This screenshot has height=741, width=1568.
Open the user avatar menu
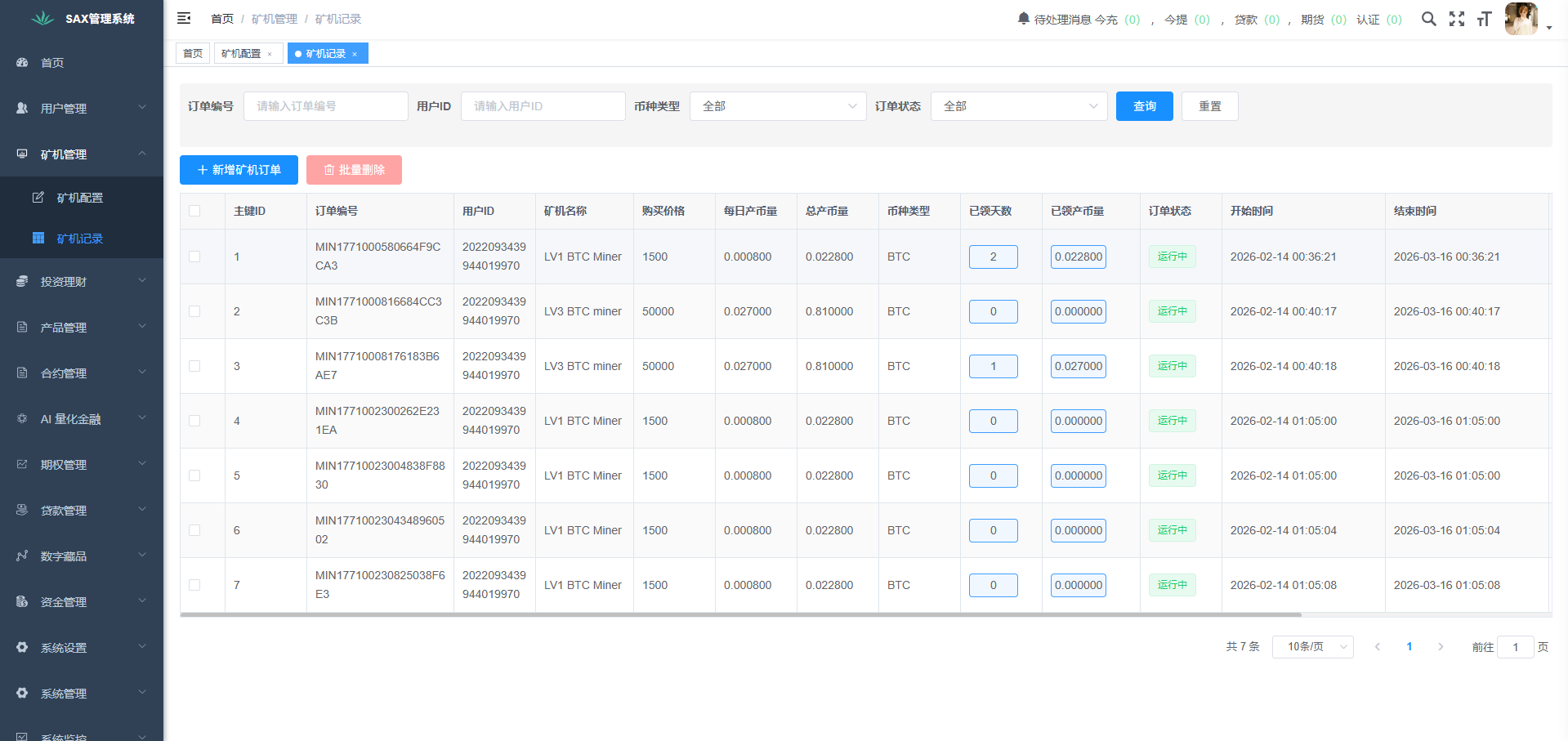(x=1522, y=19)
